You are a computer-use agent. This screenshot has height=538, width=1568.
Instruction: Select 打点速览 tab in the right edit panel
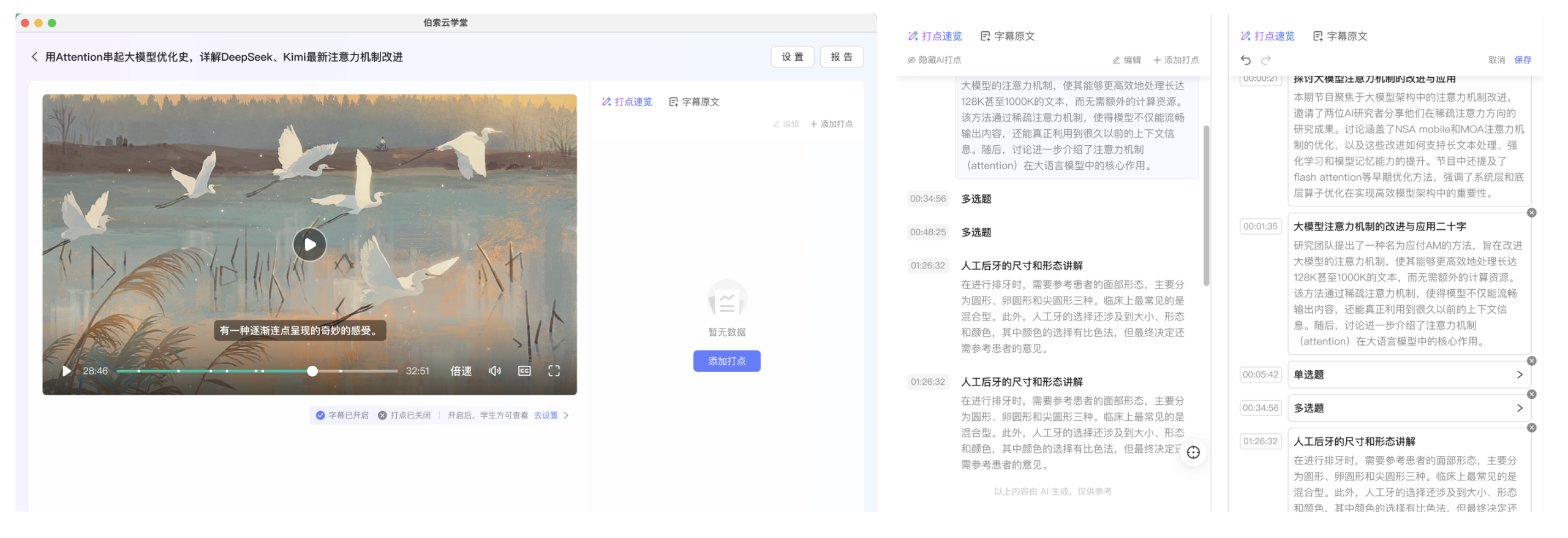point(1267,36)
